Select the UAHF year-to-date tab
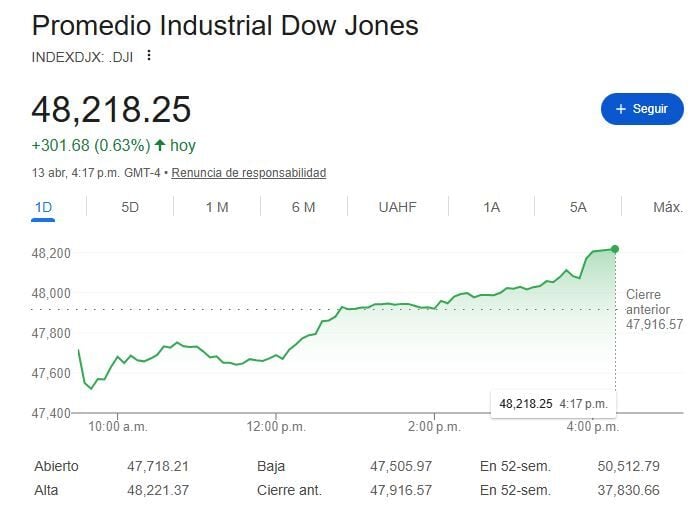Viewport: 694px width, 530px height. (397, 207)
